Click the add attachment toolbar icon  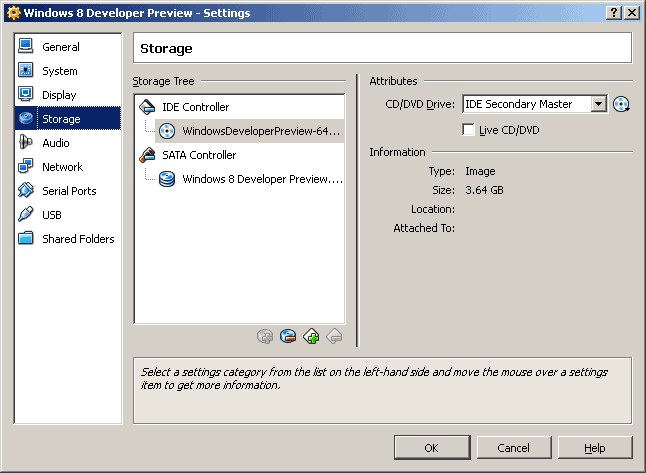pos(265,336)
